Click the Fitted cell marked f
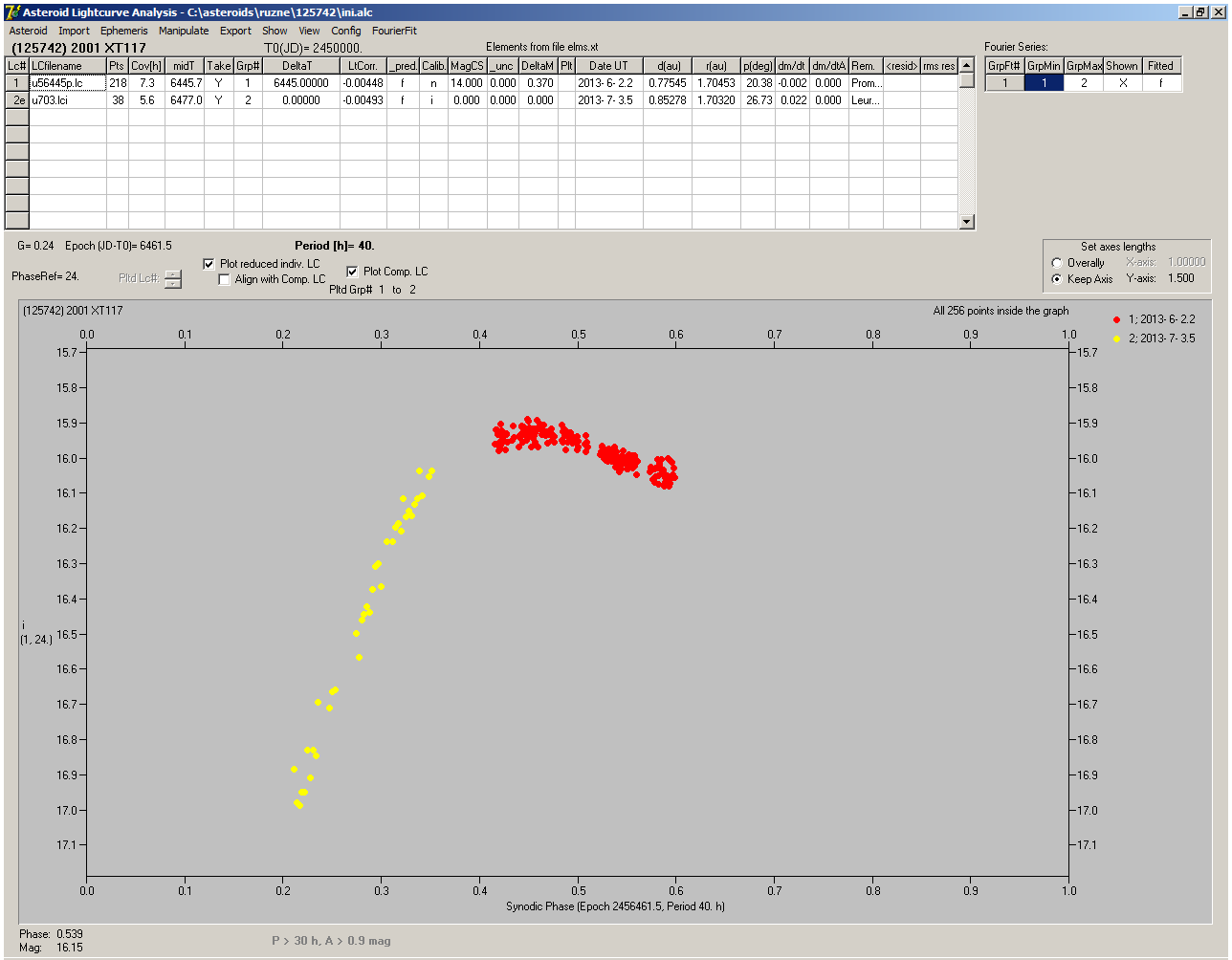 (1161, 83)
